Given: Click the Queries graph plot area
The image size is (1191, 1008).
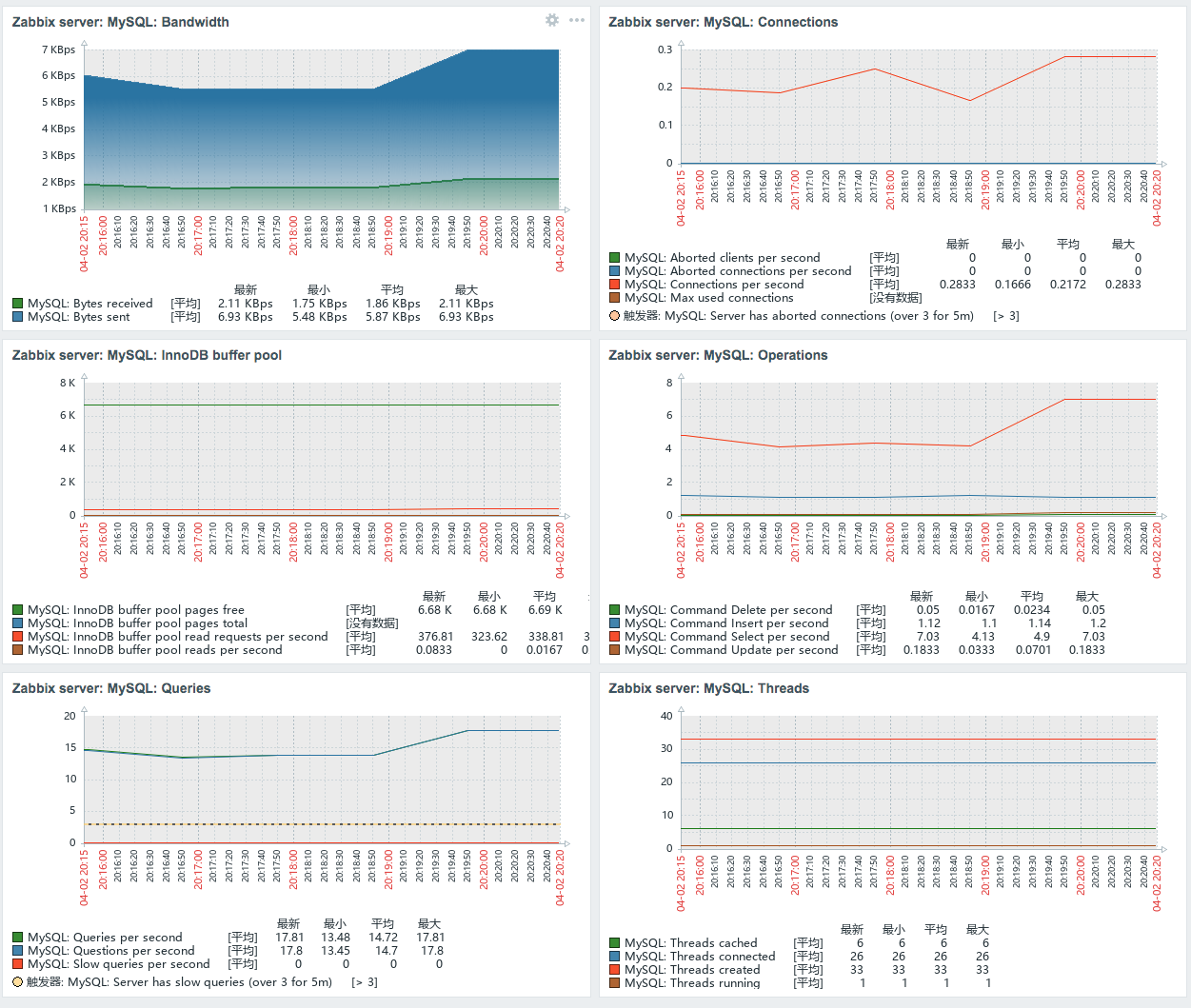Looking at the screenshot, I should [x=322, y=779].
